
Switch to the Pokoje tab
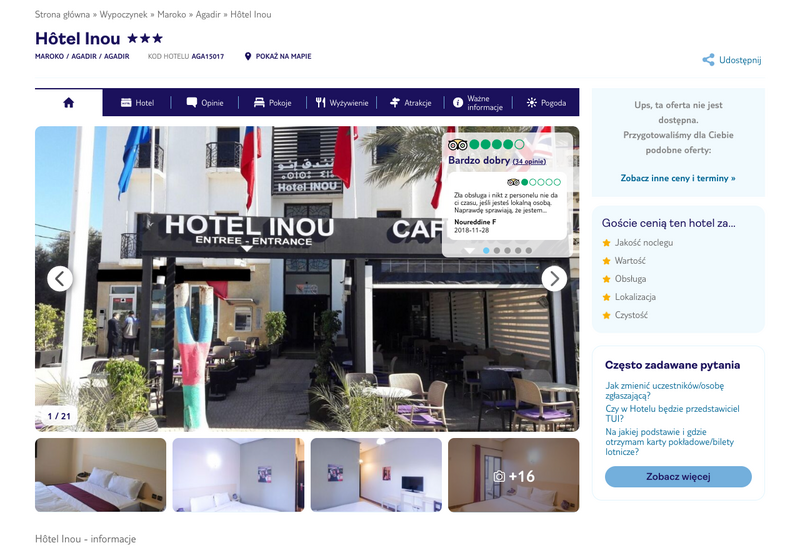(x=272, y=103)
